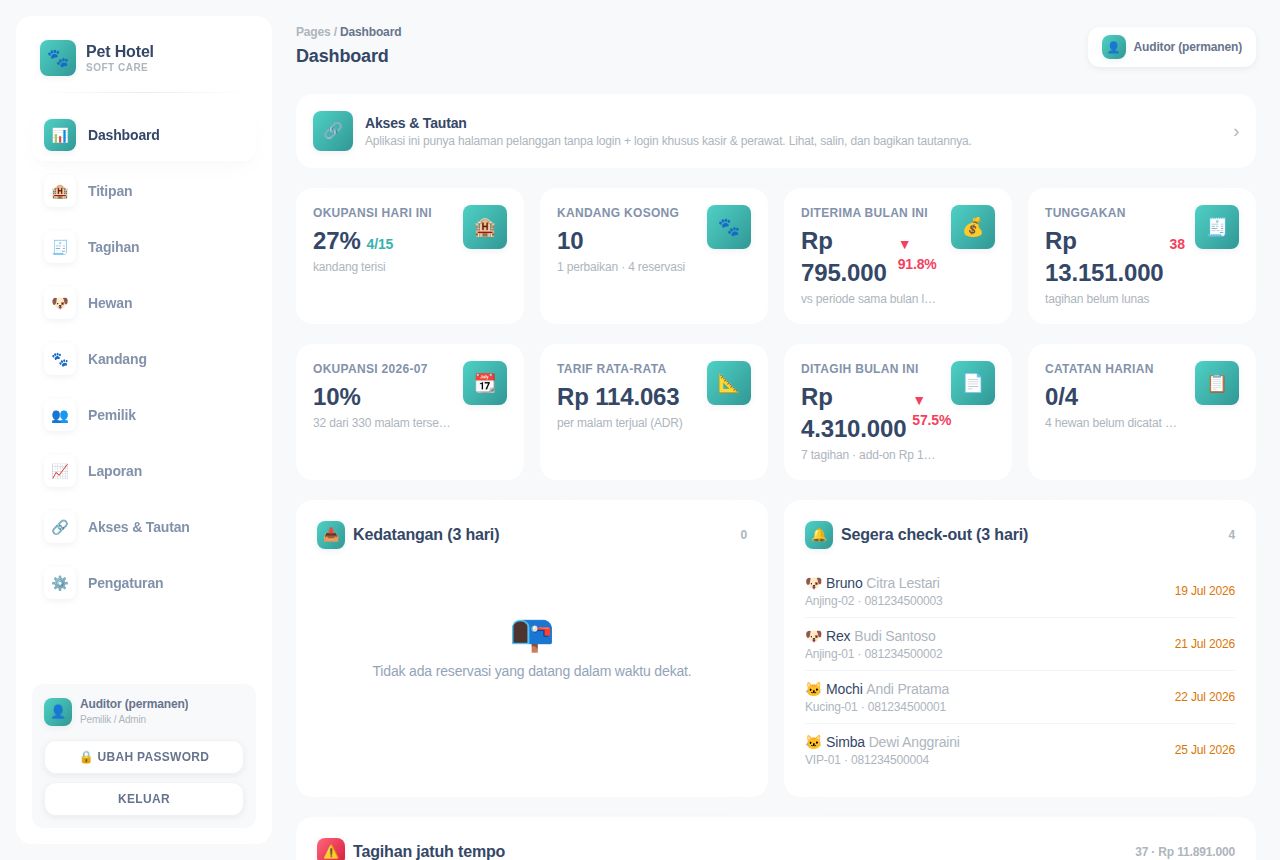Expand the Akses & Tautan banner chevron

pyautogui.click(x=1236, y=132)
